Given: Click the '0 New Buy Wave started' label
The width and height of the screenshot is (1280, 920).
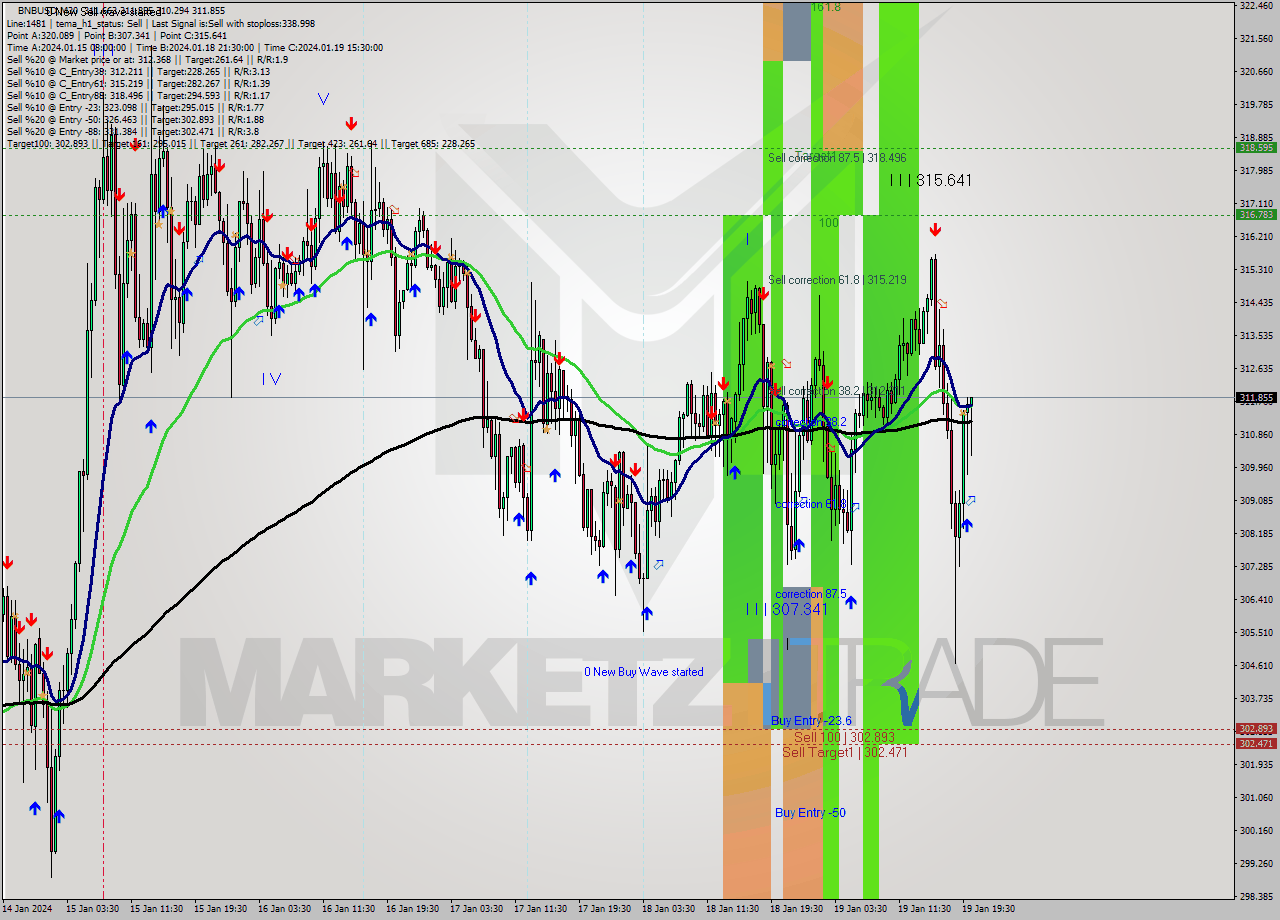Looking at the screenshot, I should point(644,672).
